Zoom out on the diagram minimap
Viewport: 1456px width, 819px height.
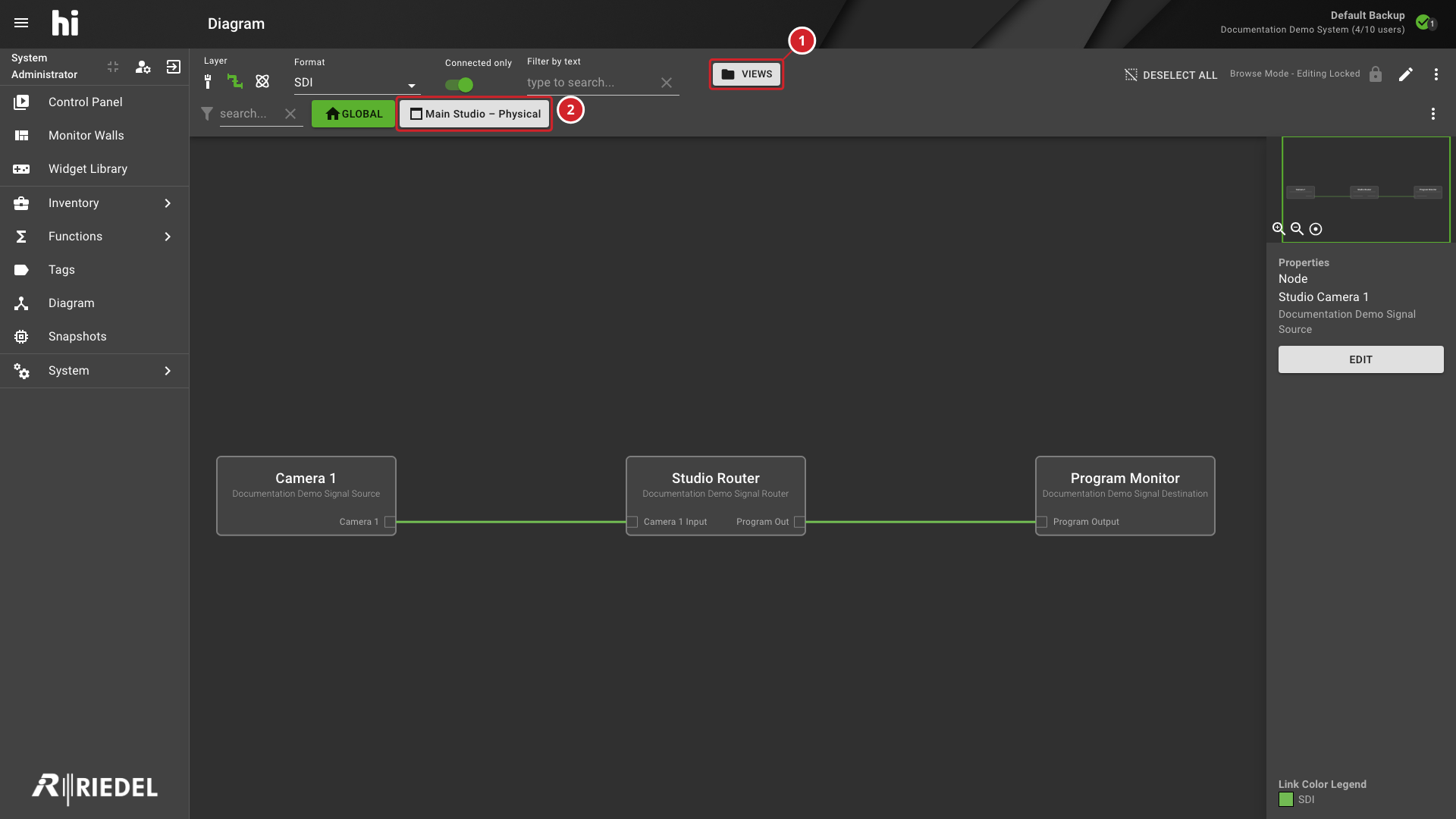point(1297,228)
